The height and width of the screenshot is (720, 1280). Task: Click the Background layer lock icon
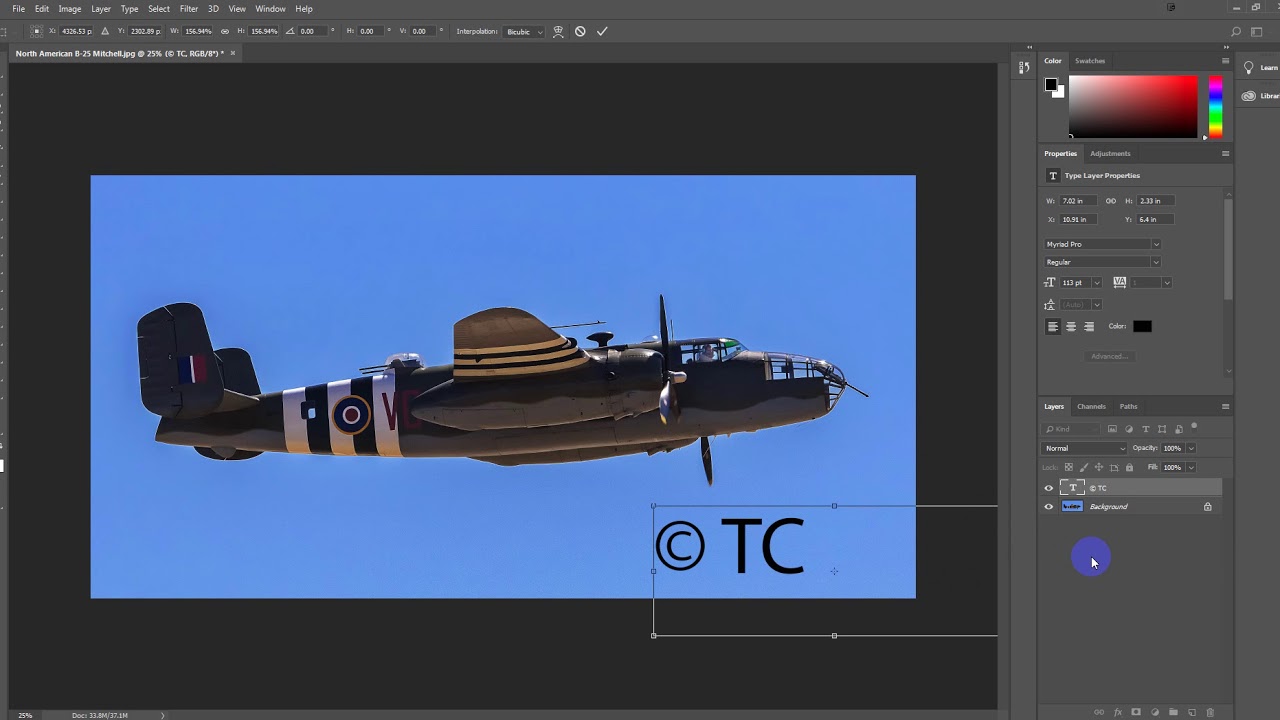click(x=1207, y=507)
